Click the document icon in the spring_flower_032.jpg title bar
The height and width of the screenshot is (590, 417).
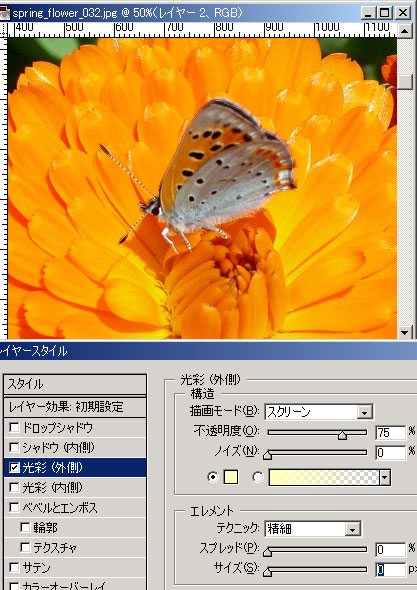tap(5, 13)
